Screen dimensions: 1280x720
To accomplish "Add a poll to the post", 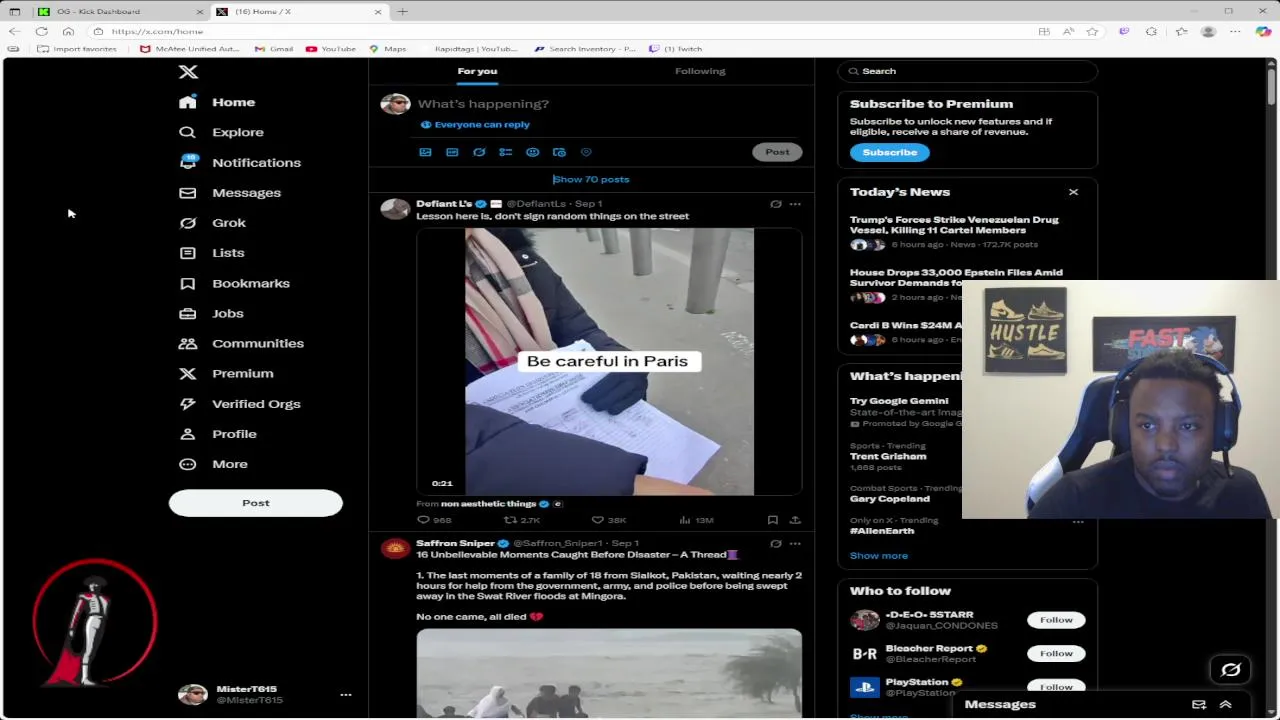I will [x=505, y=152].
